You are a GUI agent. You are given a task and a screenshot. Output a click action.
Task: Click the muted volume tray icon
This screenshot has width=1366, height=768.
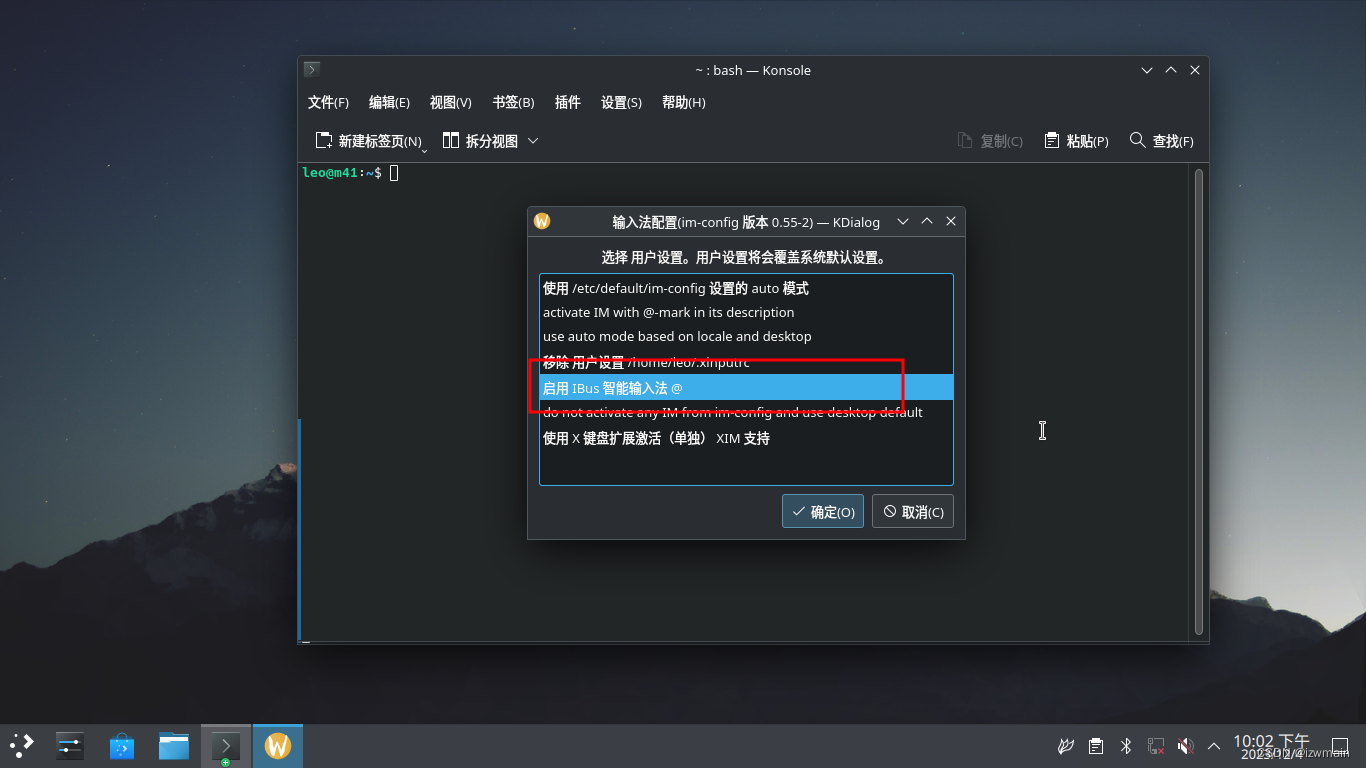pos(1185,746)
